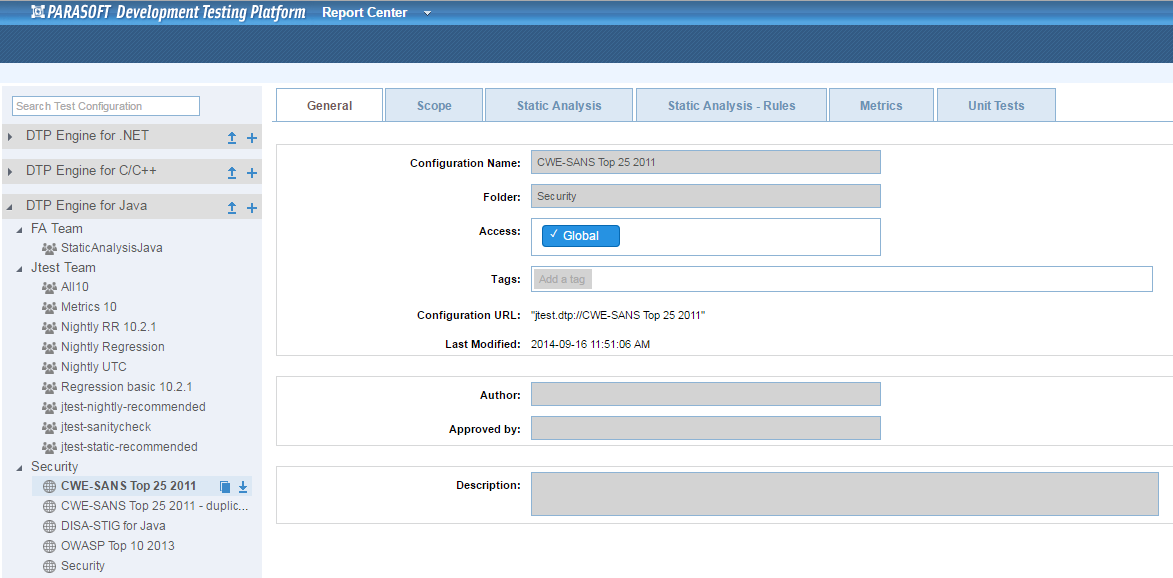
Task: Click the team icon beside Metrics 10
Action: pyautogui.click(x=49, y=307)
